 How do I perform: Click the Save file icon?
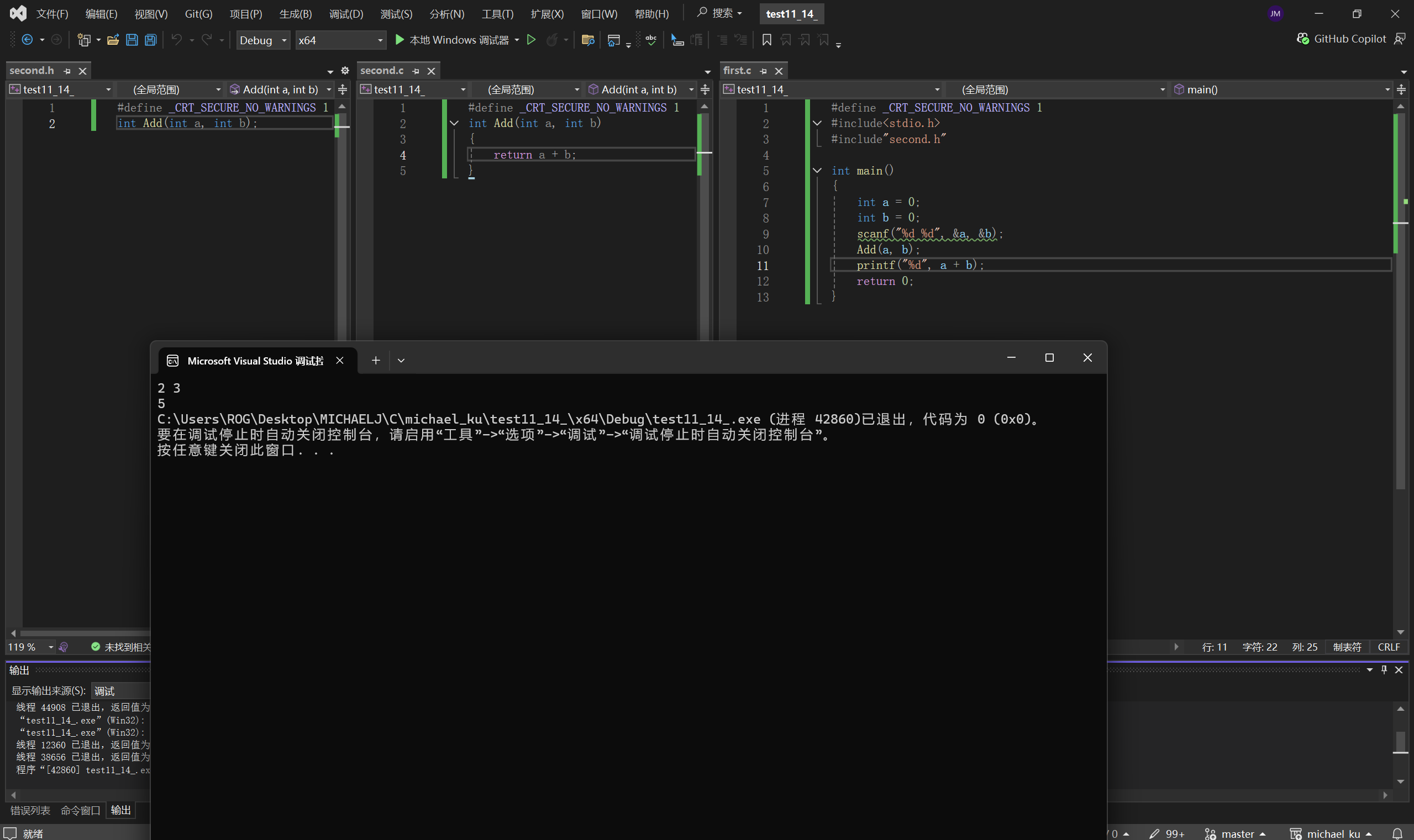(x=132, y=40)
